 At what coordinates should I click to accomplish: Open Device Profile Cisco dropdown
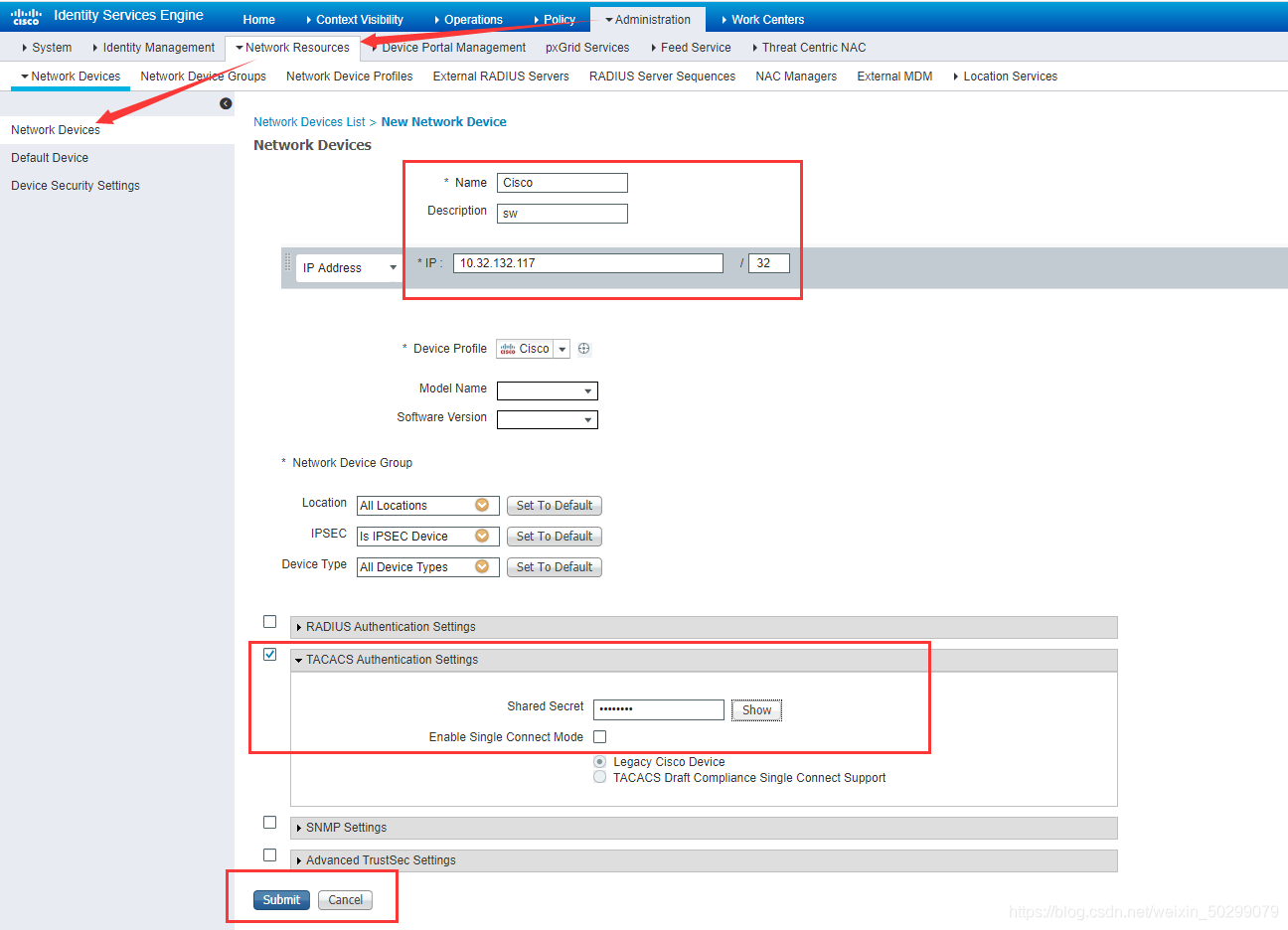(562, 349)
